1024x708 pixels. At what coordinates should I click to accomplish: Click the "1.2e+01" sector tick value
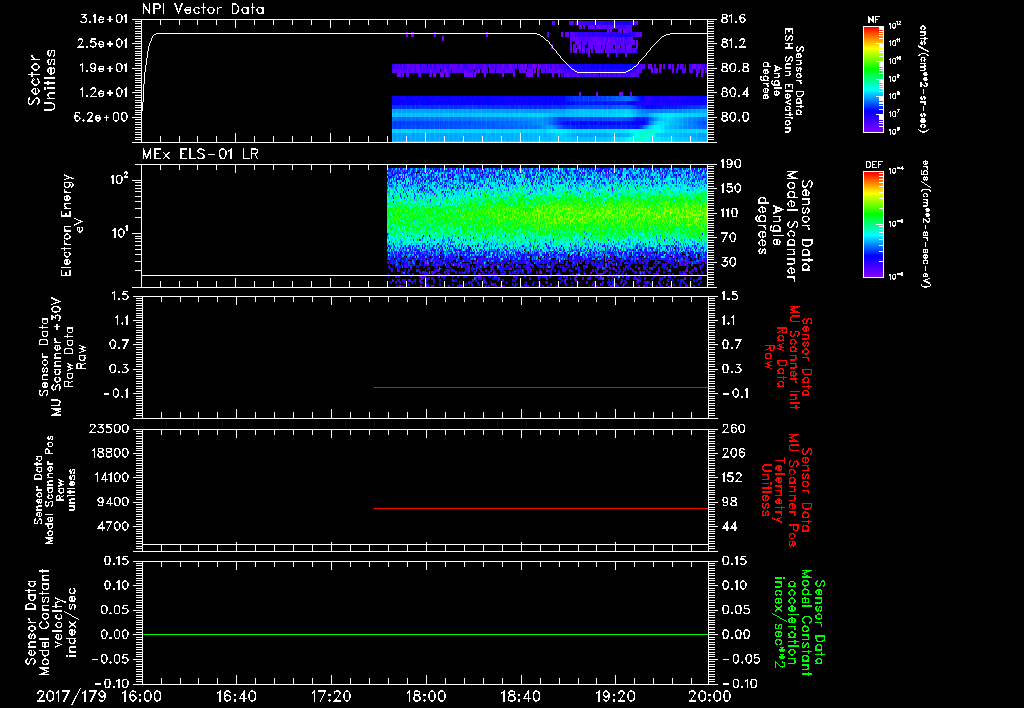click(x=103, y=93)
